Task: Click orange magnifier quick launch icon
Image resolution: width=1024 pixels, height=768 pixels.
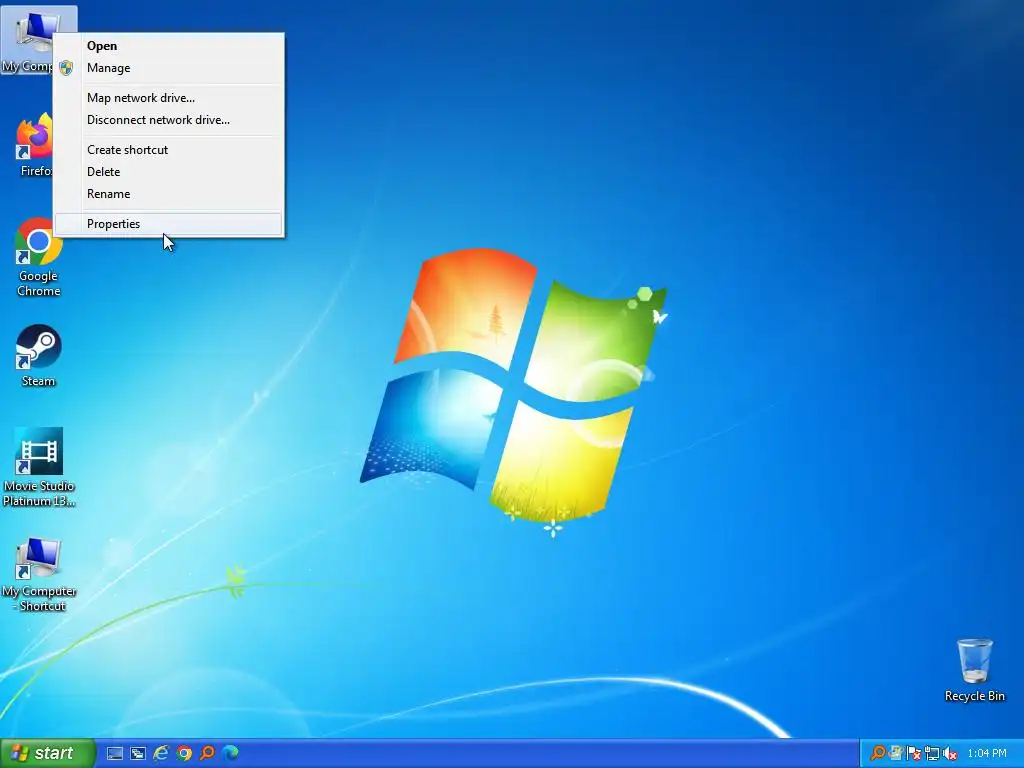Action: (x=207, y=754)
